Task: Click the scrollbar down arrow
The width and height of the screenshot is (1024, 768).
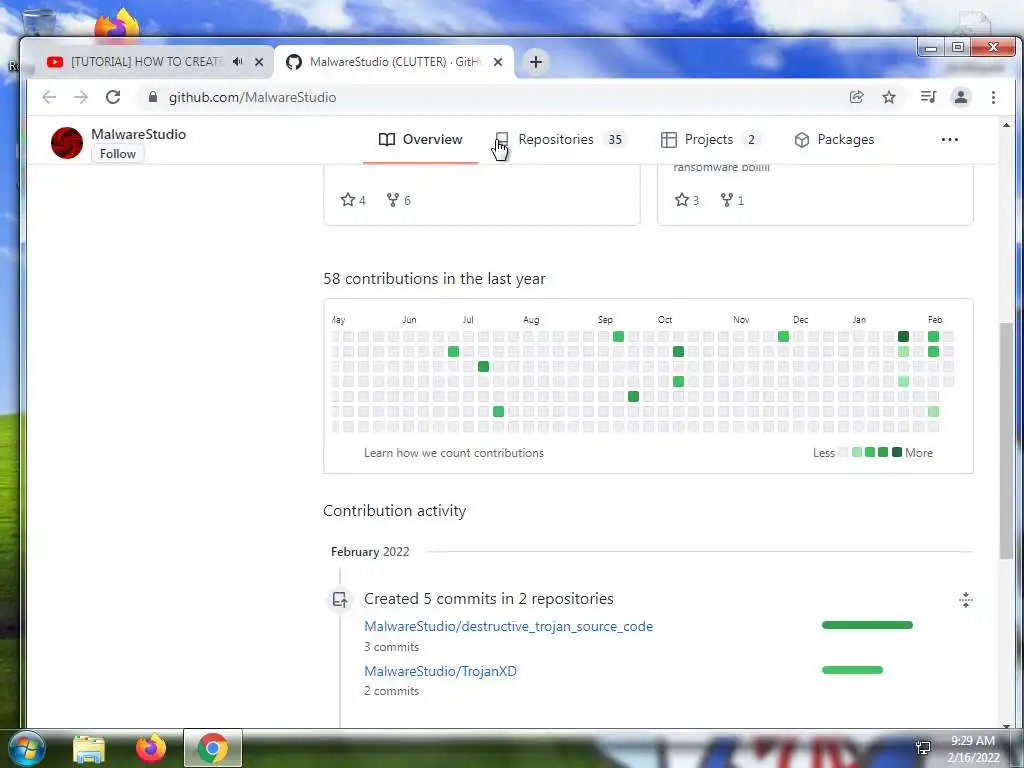Action: (1006, 725)
